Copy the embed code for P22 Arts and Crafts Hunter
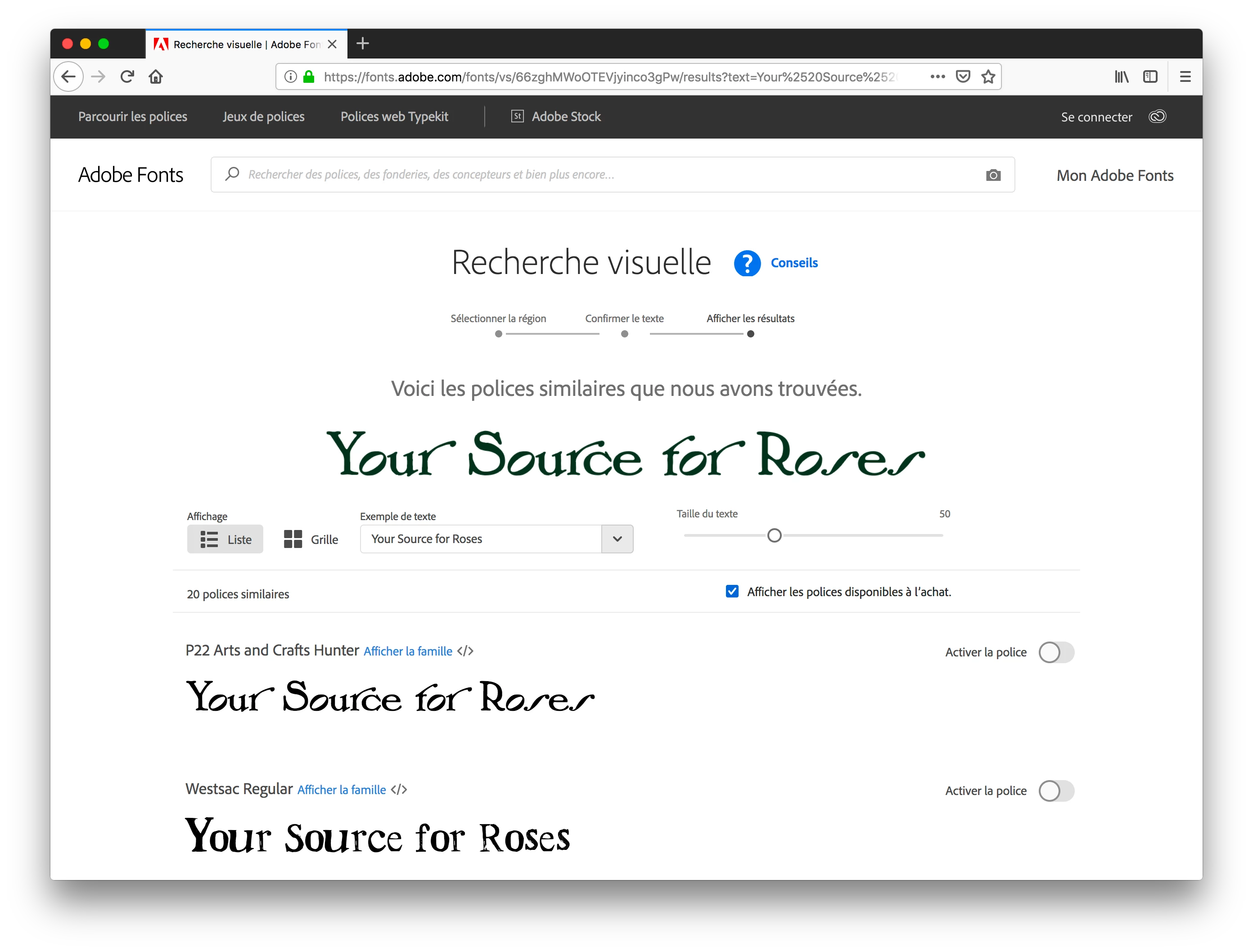Viewport: 1253px width, 952px height. (465, 651)
